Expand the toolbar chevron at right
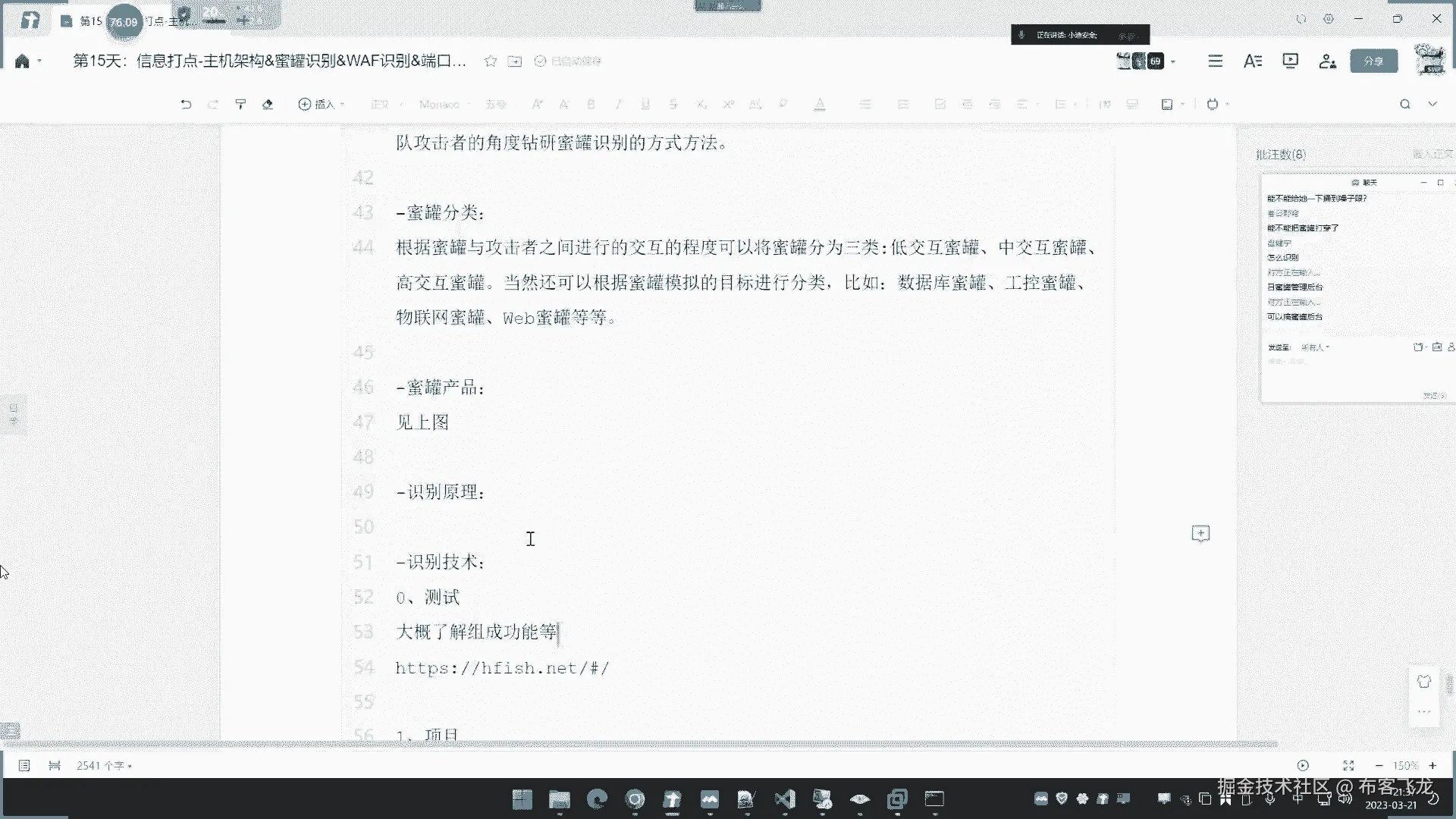The height and width of the screenshot is (819, 1456). click(x=1432, y=105)
